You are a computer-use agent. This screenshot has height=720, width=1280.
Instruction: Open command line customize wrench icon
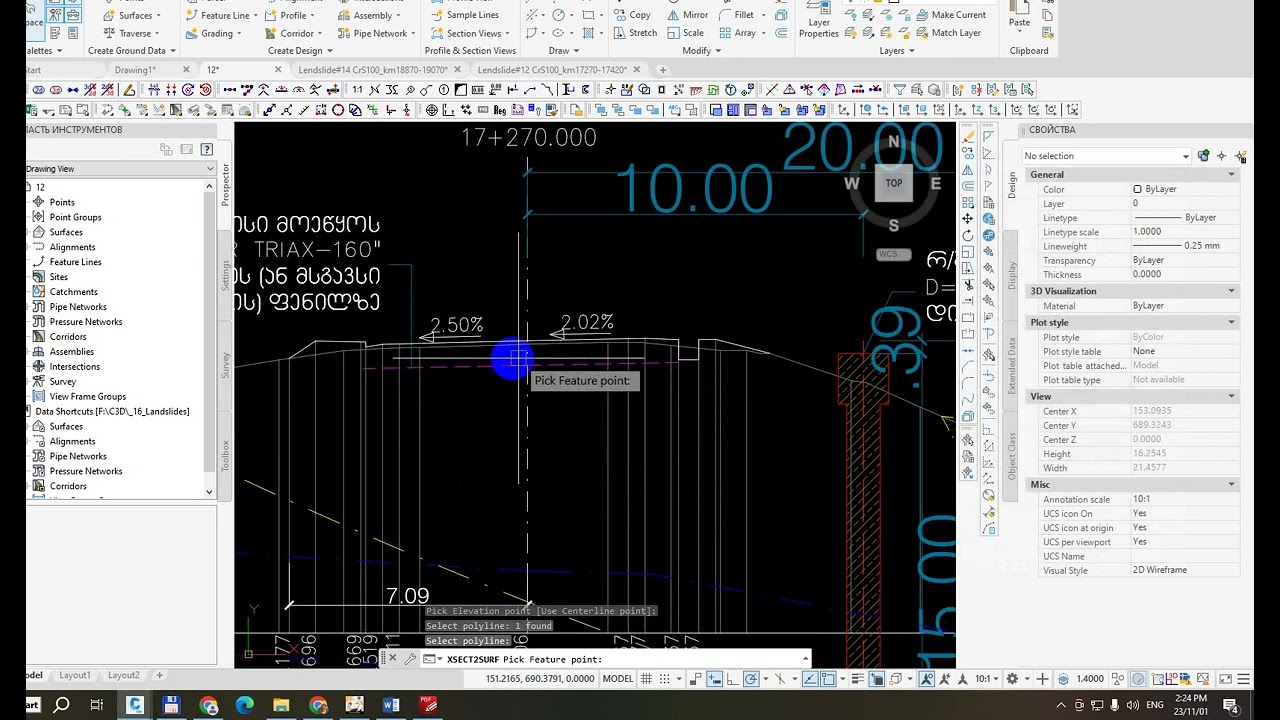(410, 659)
